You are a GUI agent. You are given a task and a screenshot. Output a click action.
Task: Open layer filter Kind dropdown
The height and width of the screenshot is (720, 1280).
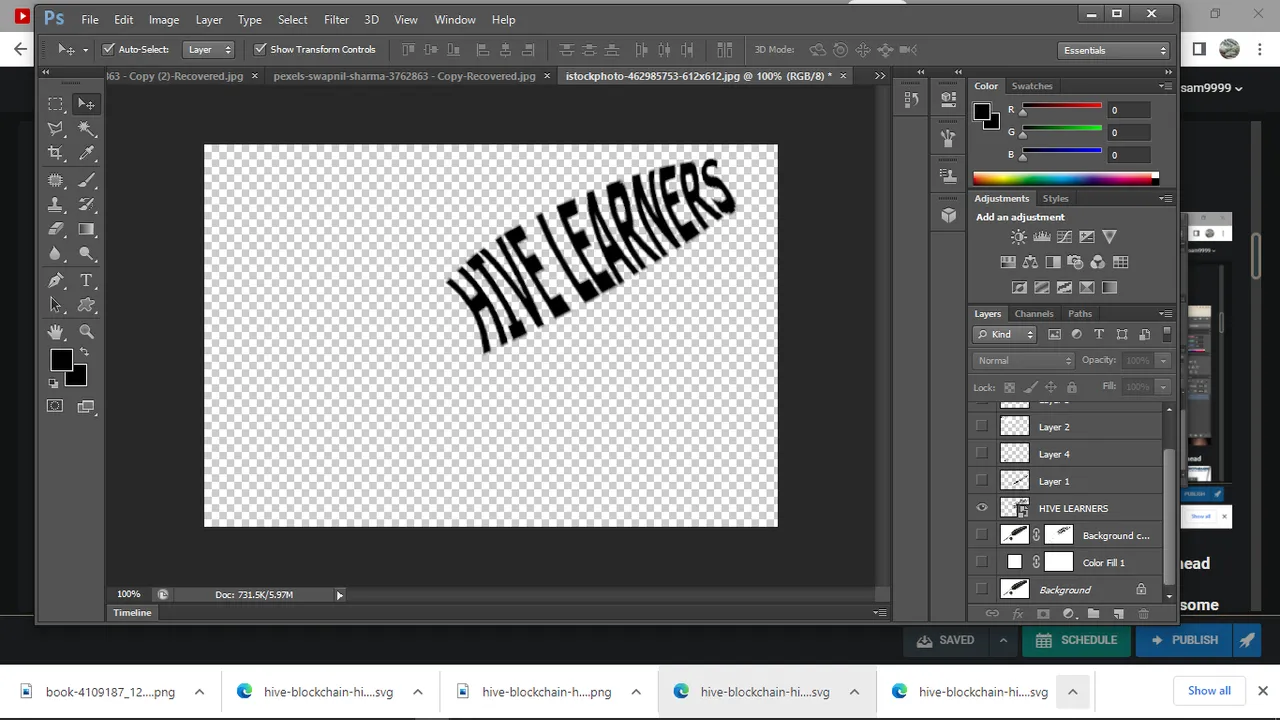[1006, 334]
